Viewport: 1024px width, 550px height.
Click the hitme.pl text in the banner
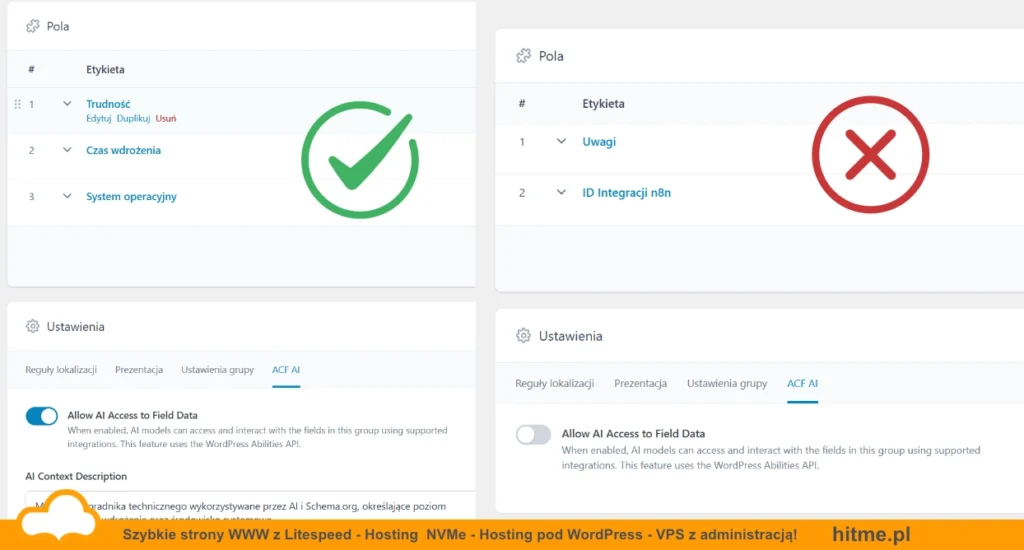click(871, 534)
